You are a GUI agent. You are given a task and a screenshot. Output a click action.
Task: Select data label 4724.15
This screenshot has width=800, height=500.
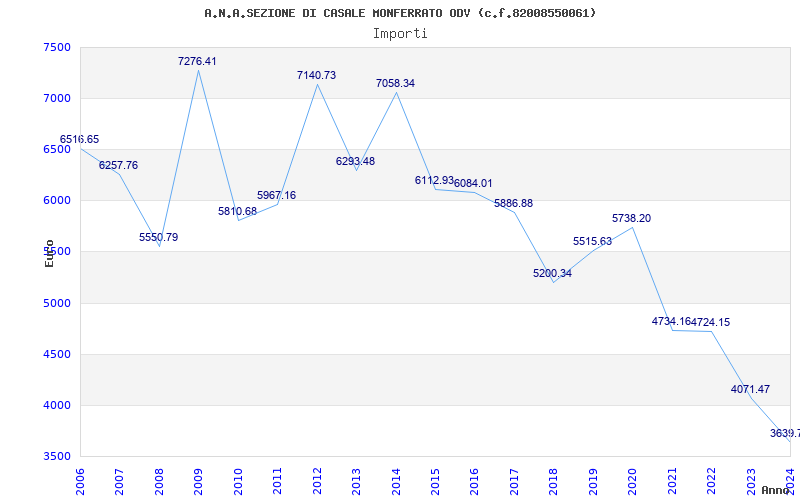coord(711,322)
